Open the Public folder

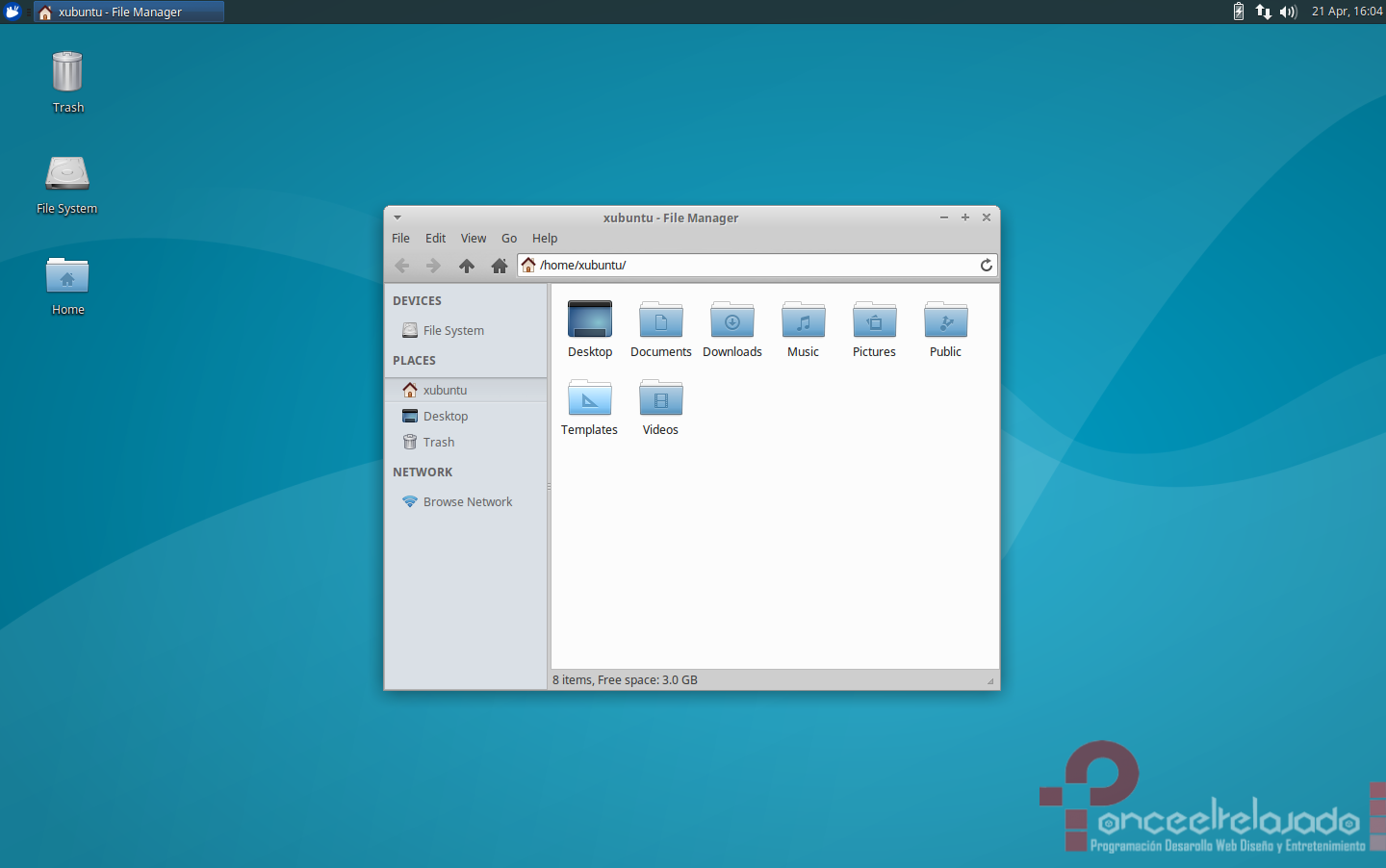tap(946, 329)
